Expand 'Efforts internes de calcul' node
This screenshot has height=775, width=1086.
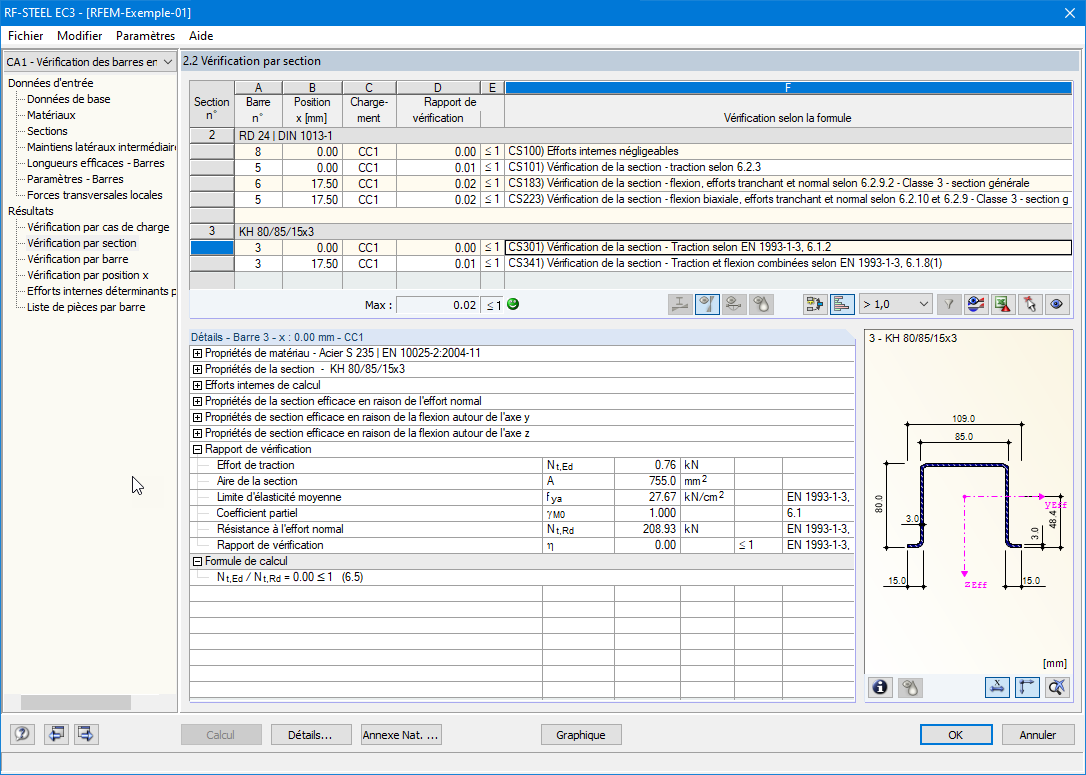coord(197,385)
